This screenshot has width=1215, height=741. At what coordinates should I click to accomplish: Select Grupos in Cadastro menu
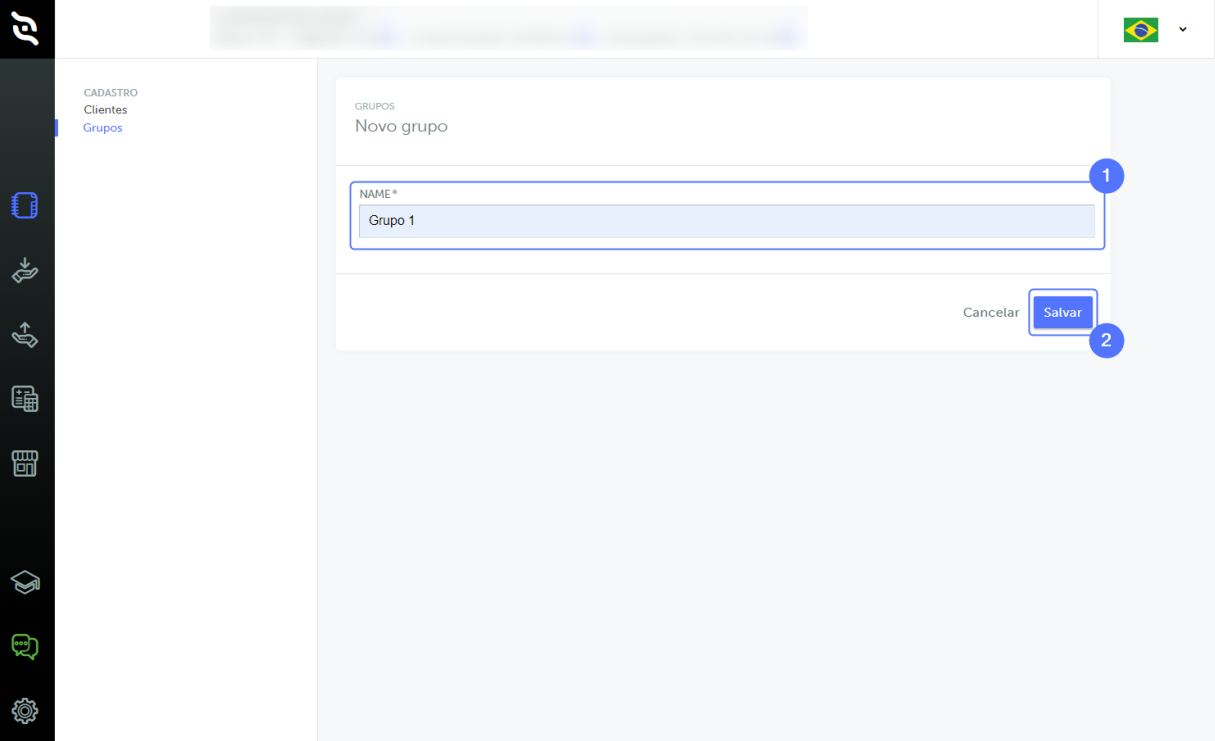(103, 128)
